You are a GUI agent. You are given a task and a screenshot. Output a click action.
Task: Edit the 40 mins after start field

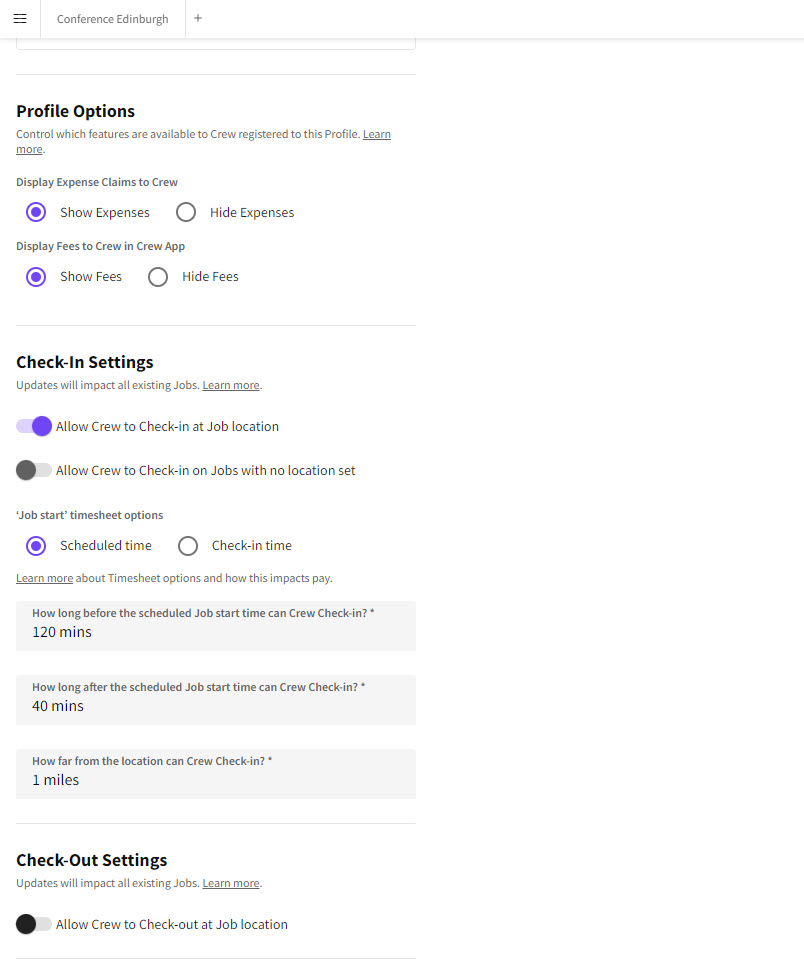pyautogui.click(x=216, y=706)
